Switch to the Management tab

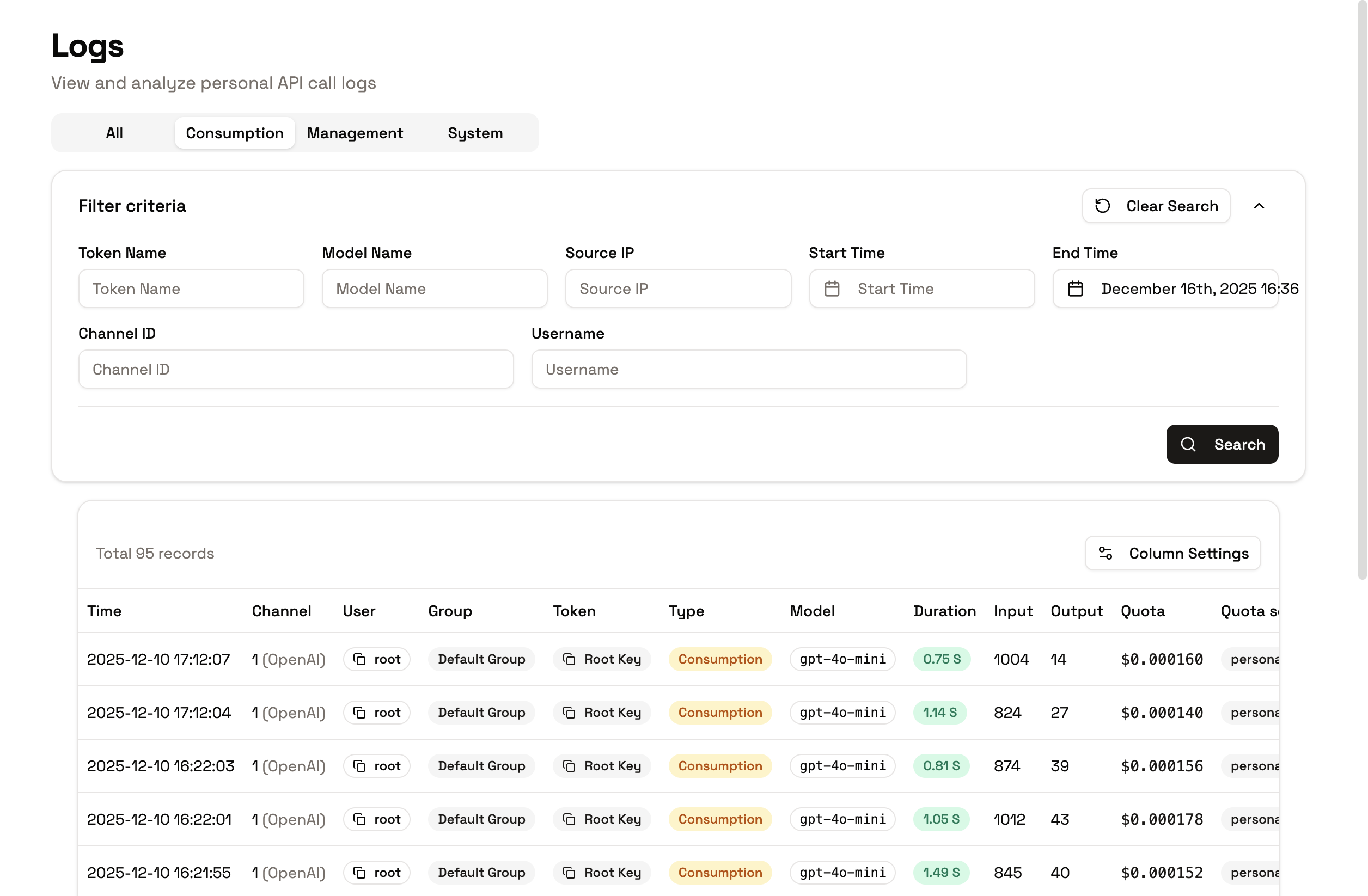(355, 133)
